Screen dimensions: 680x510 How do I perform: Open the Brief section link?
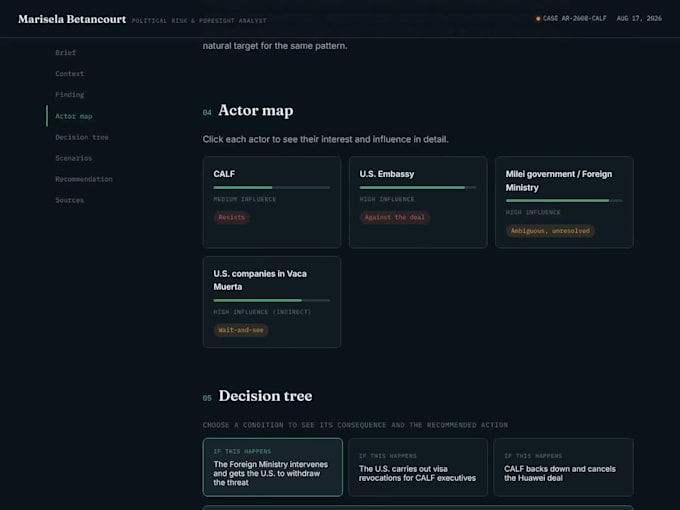click(65, 52)
